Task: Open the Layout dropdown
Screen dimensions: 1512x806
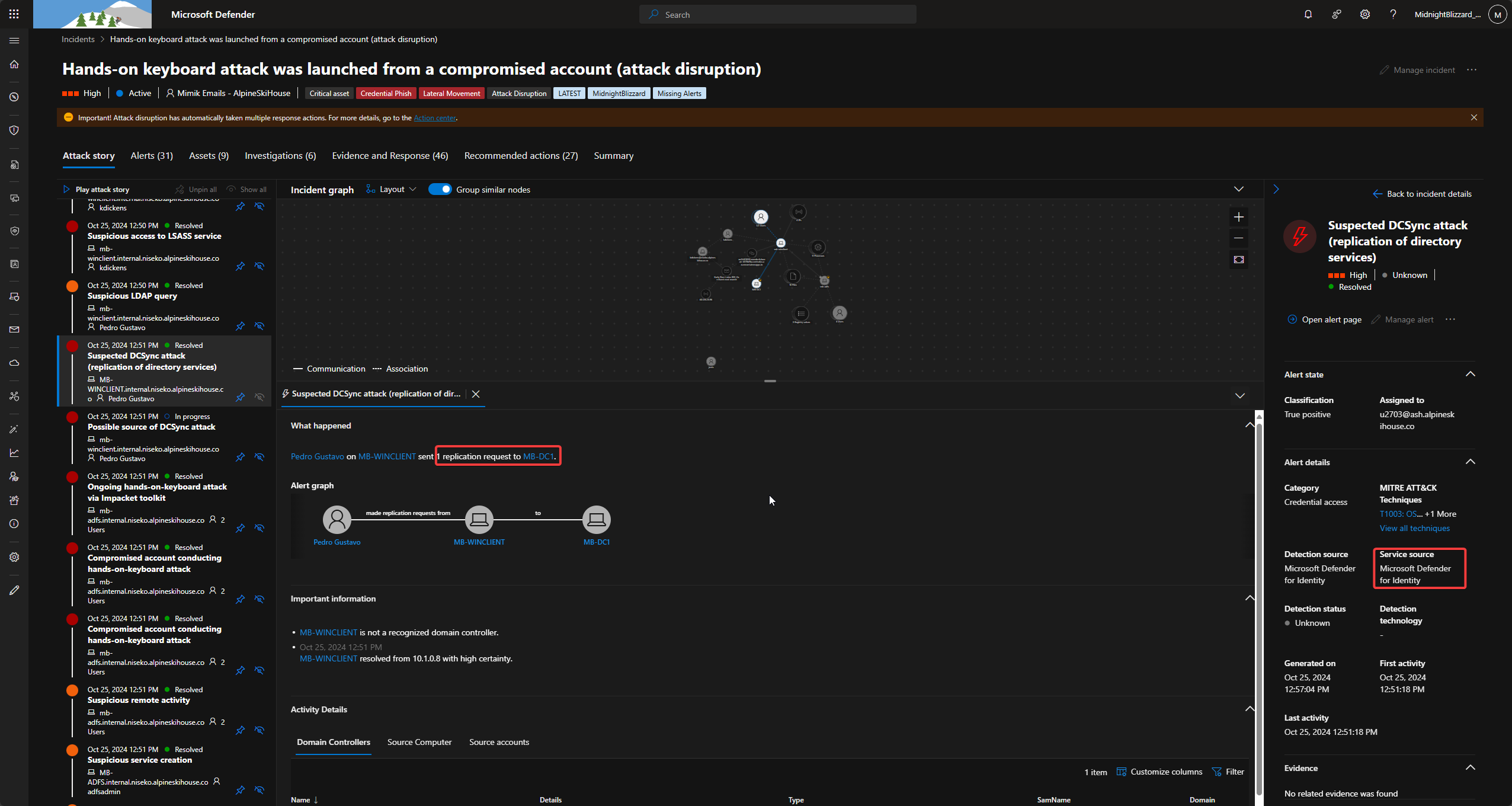Action: pos(391,189)
